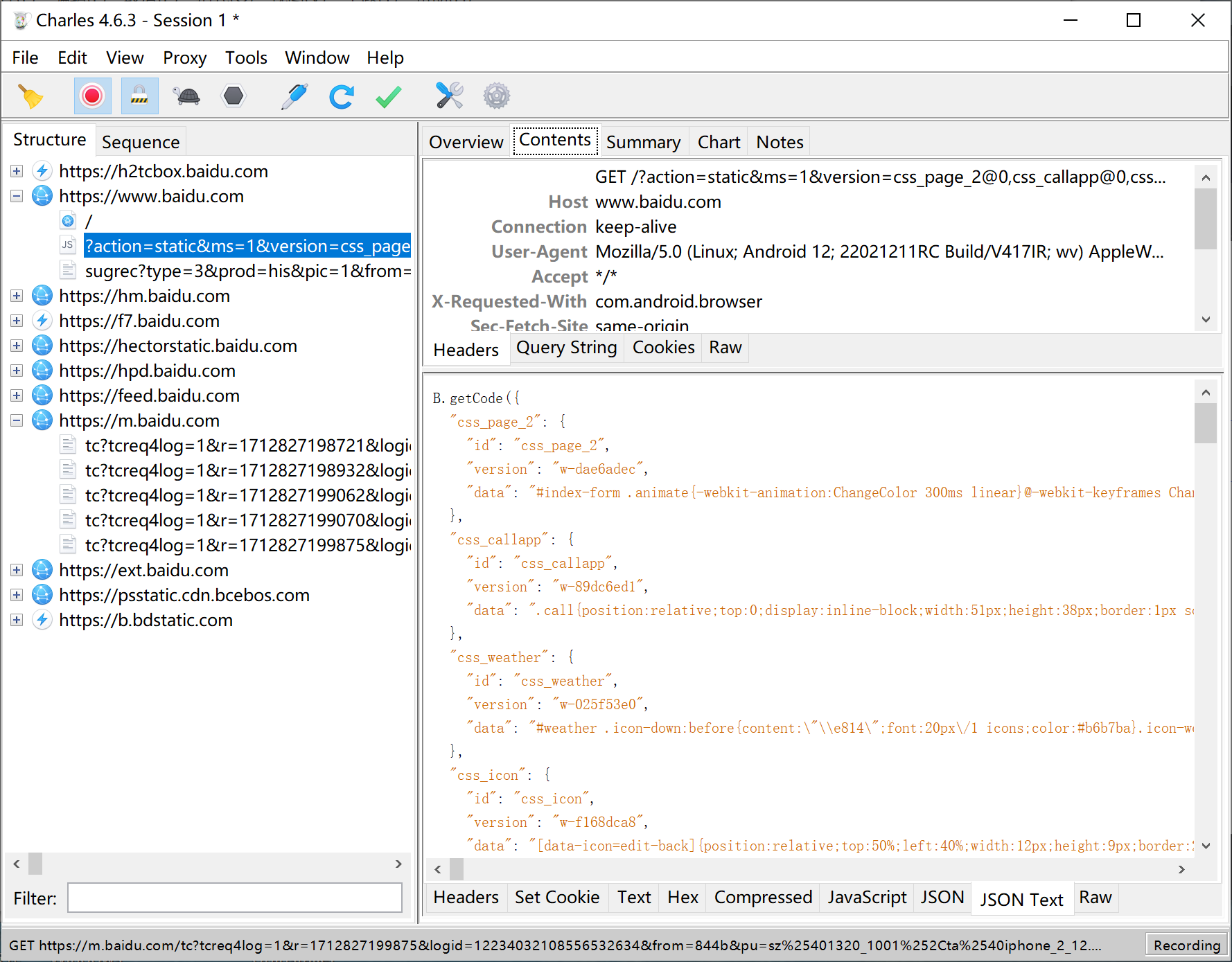The image size is (1232, 962).
Task: Click the lightning icon for b.bdstatic.com
Action: [42, 620]
